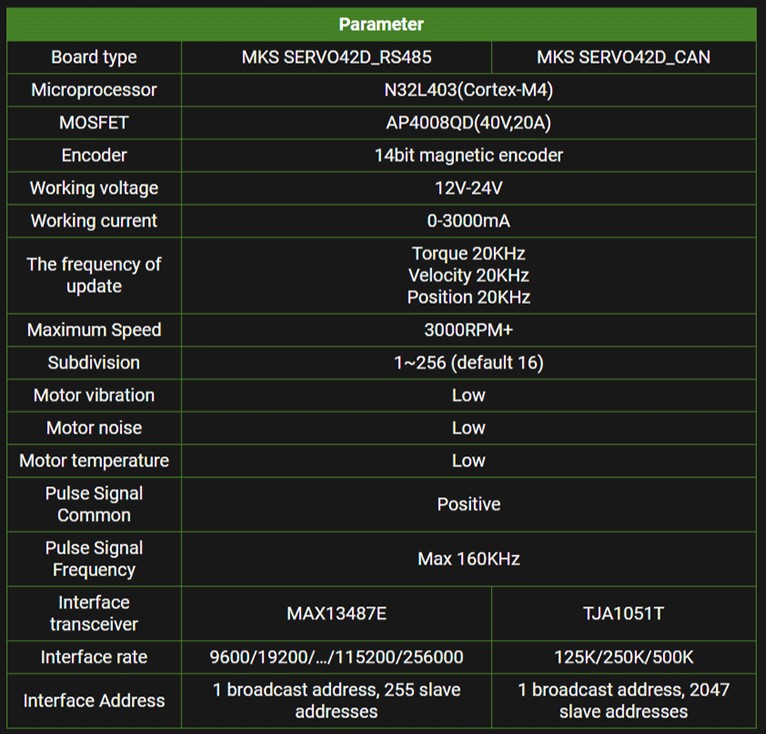Click the 'Torque 20KHz' line
This screenshot has height=734, width=766.
tap(468, 254)
